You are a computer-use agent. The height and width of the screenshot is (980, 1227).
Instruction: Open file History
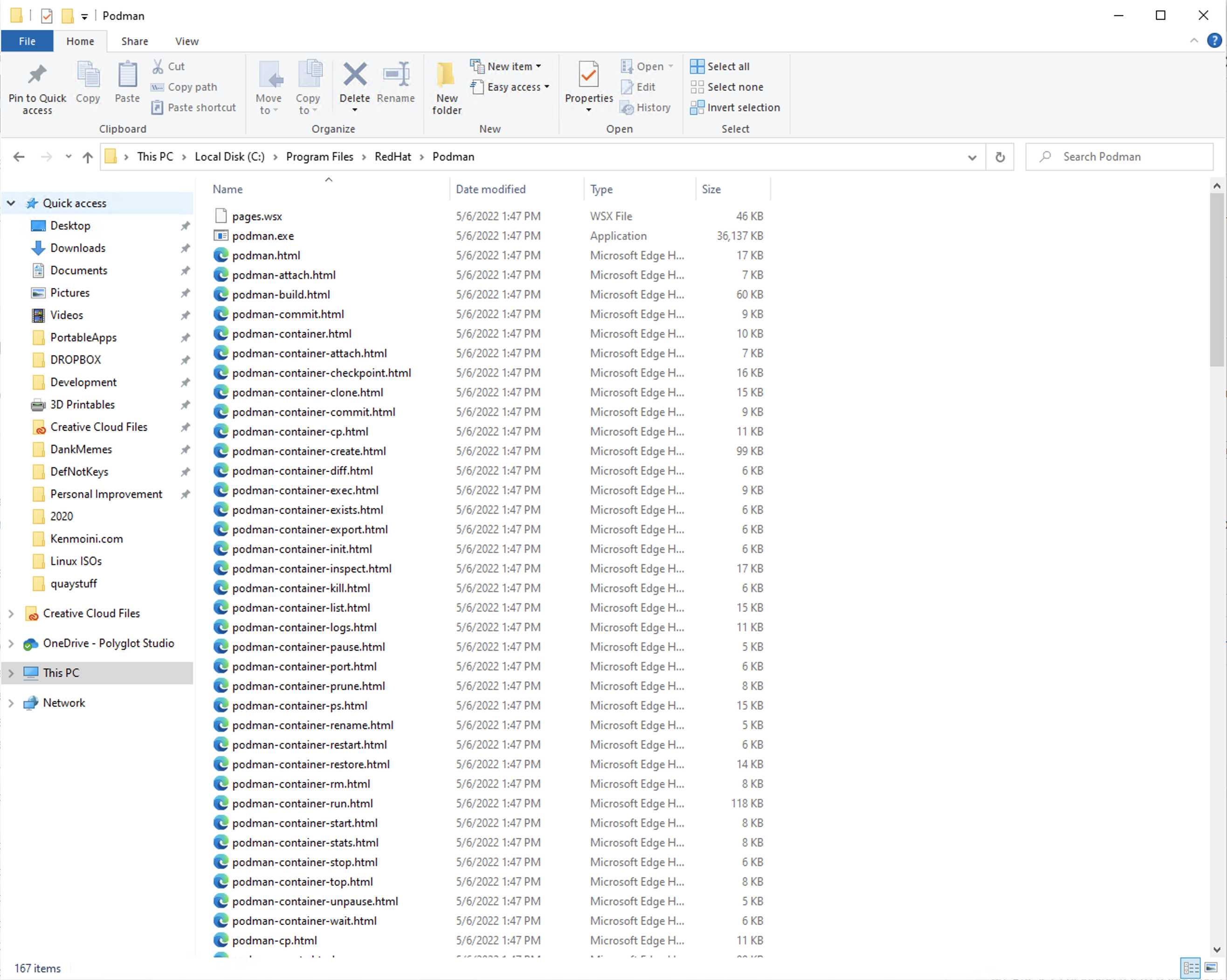646,108
